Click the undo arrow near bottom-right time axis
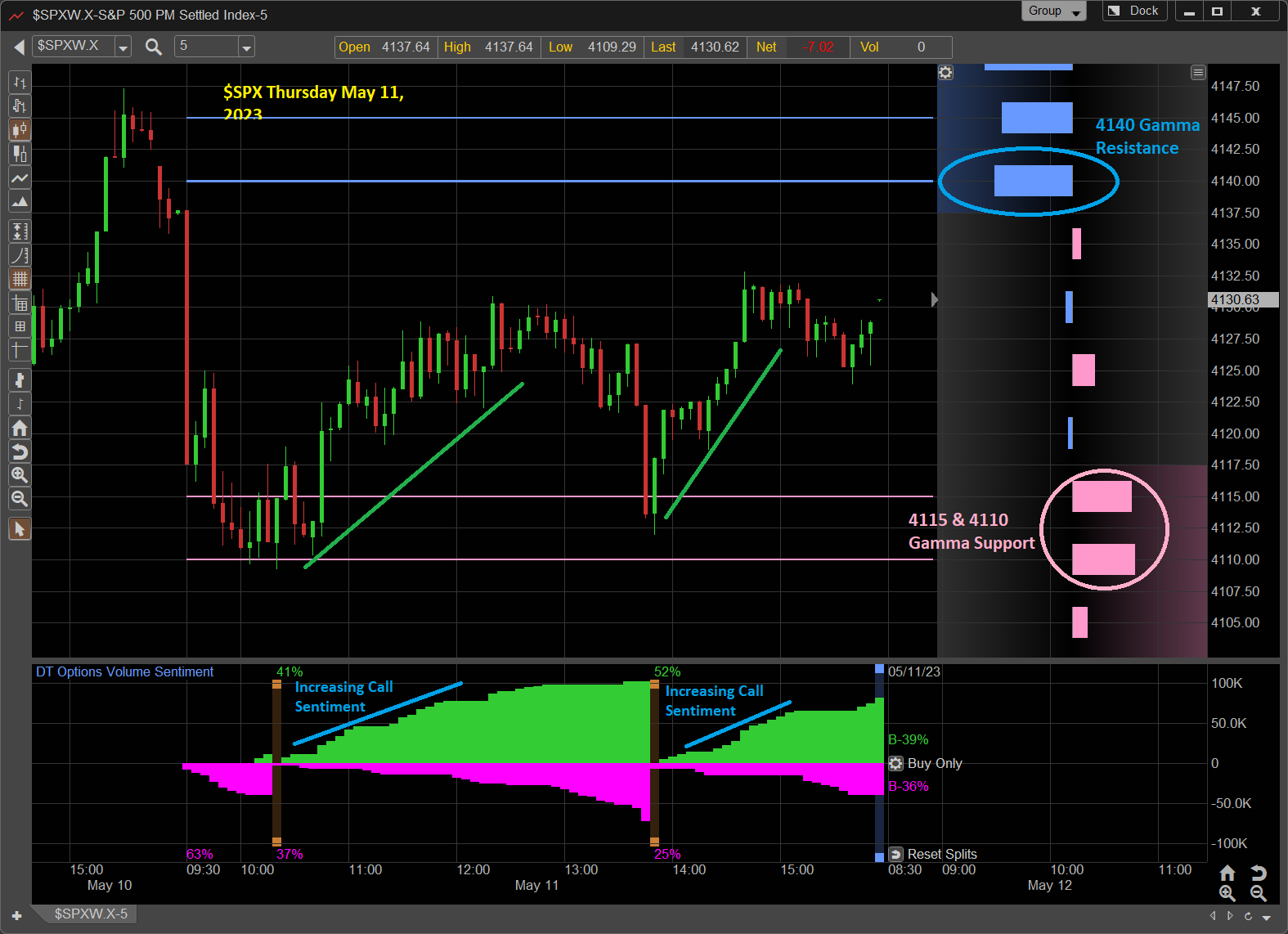The height and width of the screenshot is (934, 1288). 1259,873
